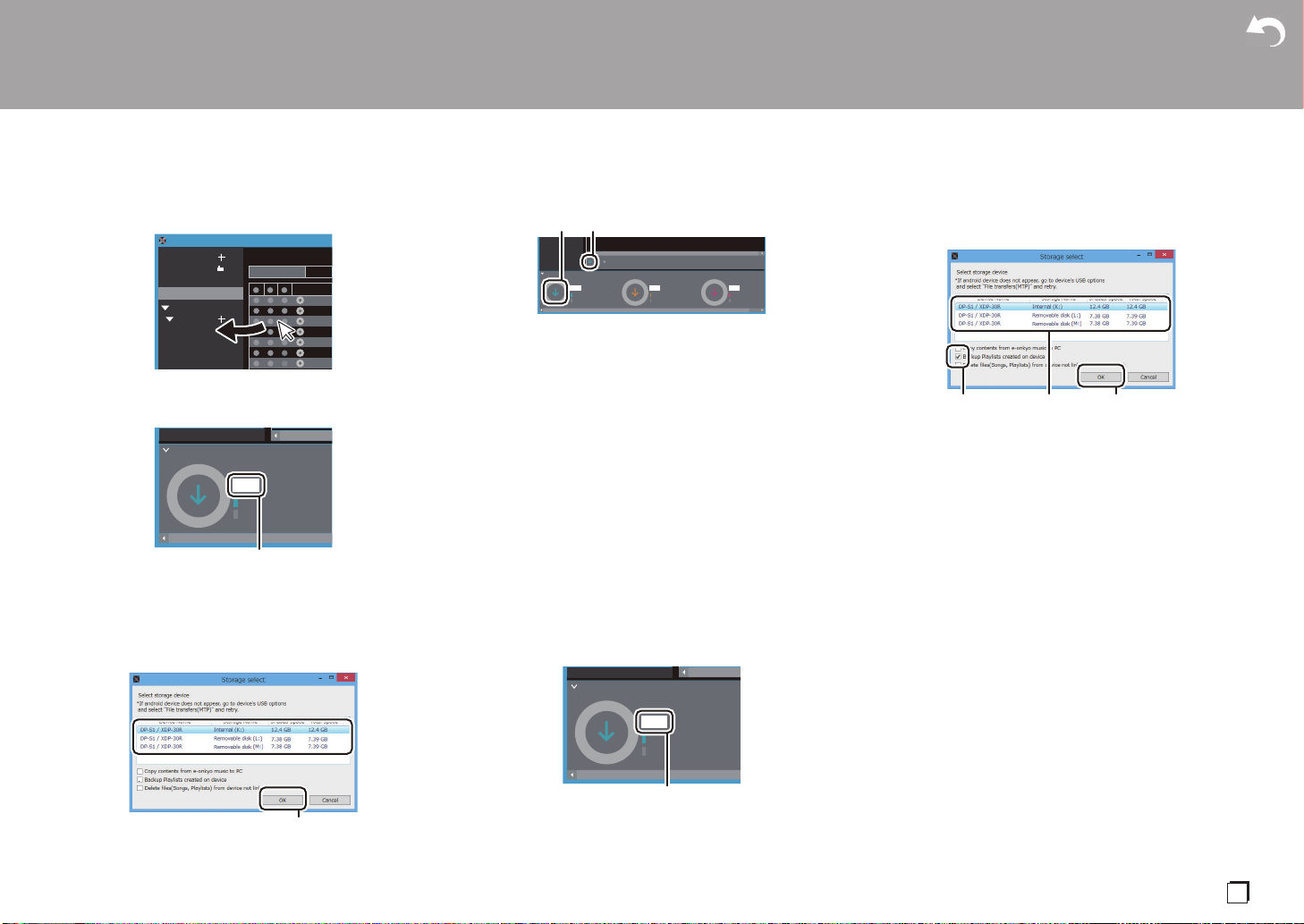Select 'Removable disk (M:)' row in ticked-backup dialog
This screenshot has width=1304, height=924.
pos(1062,324)
